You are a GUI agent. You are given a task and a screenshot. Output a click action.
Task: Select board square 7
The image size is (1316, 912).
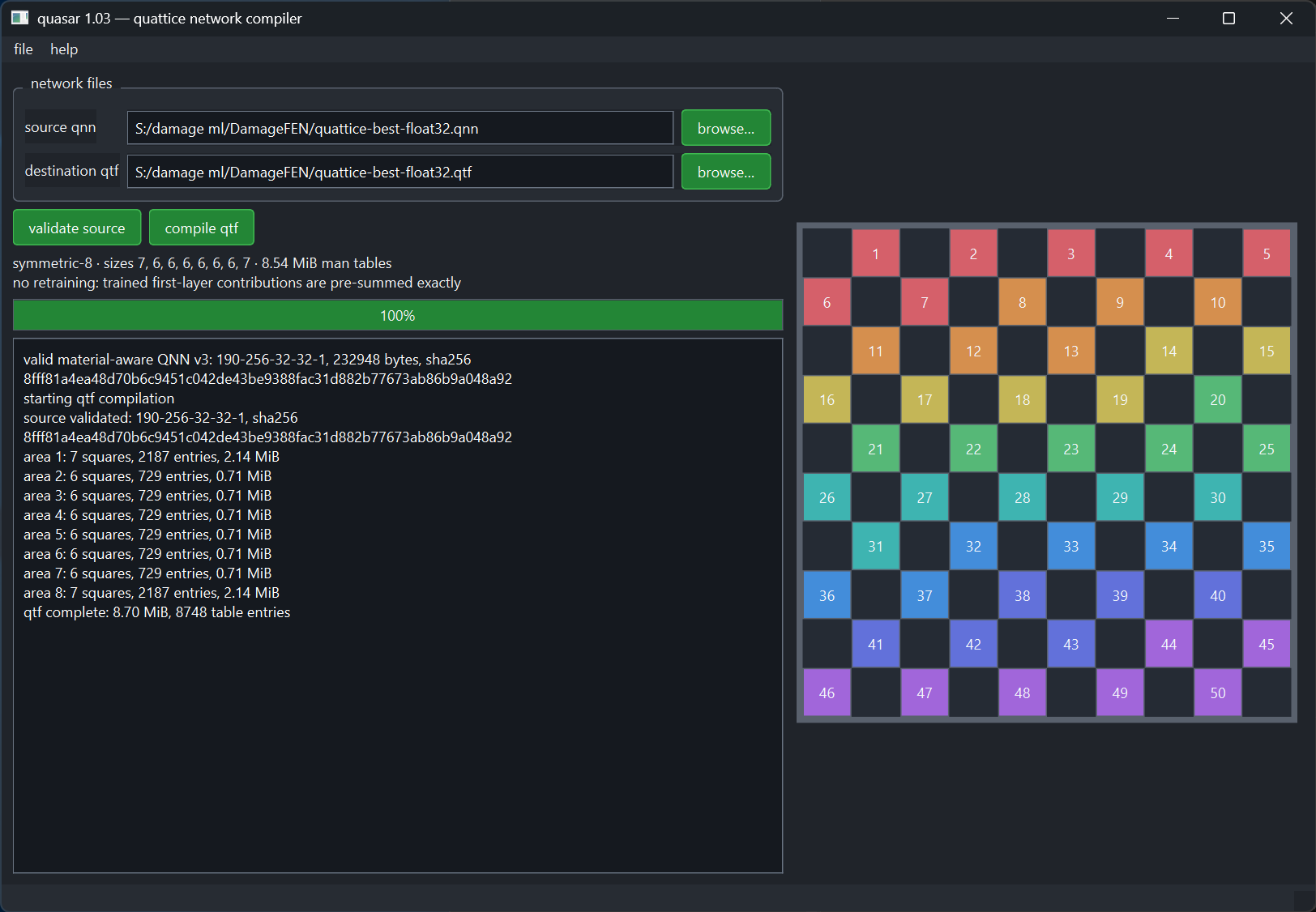[925, 302]
